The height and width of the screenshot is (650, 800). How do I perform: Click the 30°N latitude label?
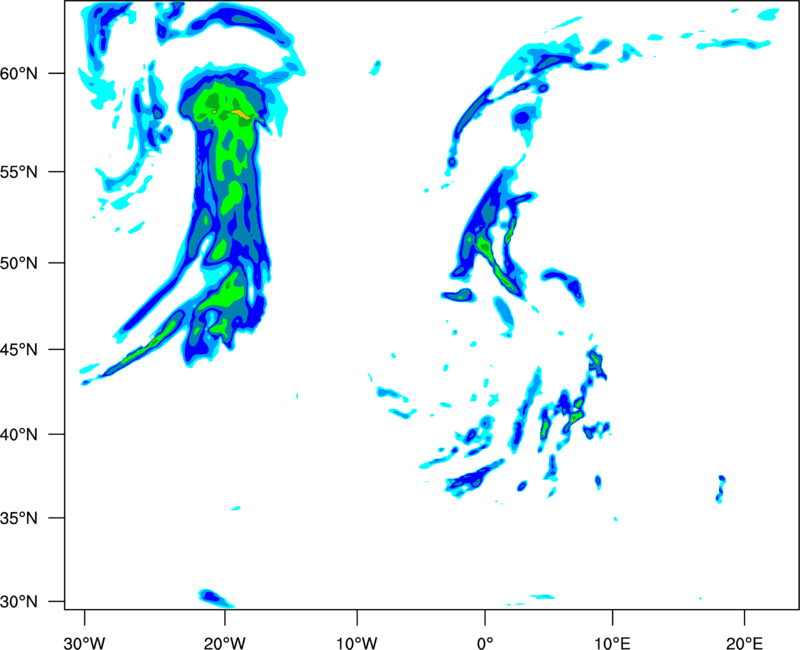(19, 602)
